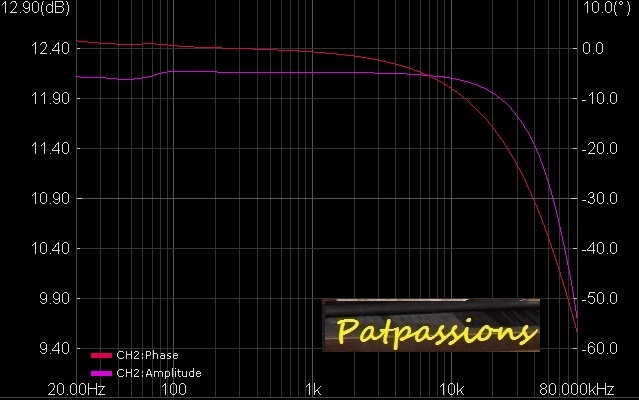The image size is (639, 400).
Task: Select the CH2:Amplitude legend label
Action: (x=159, y=373)
